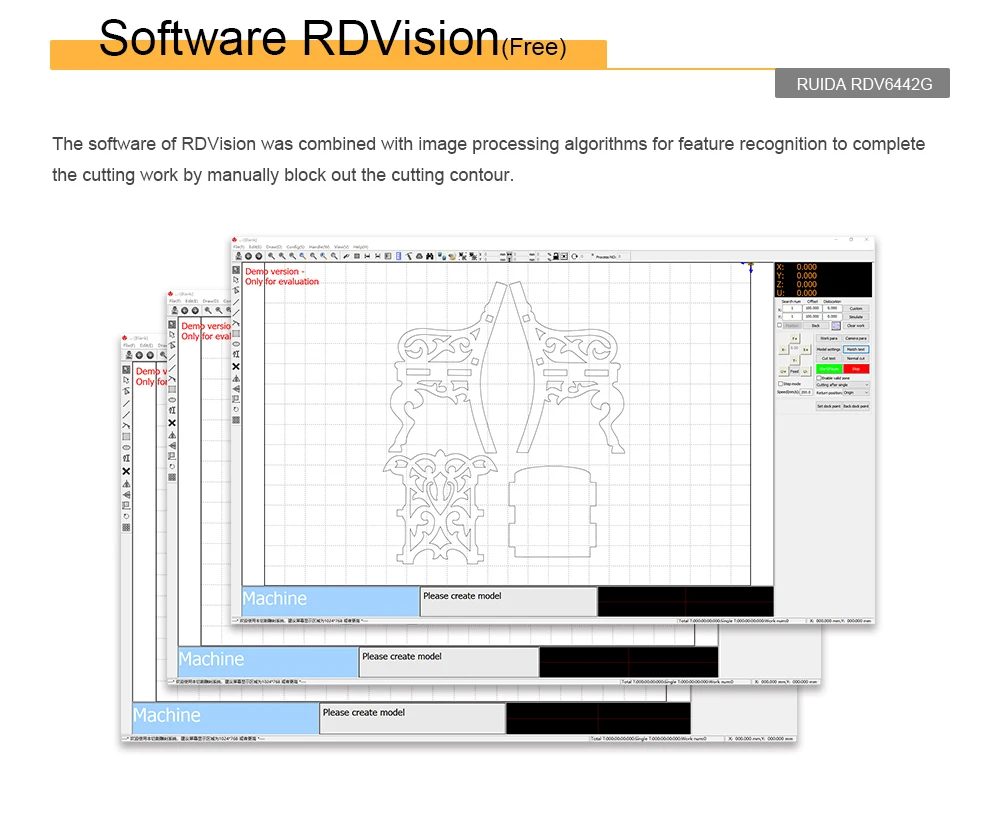
Task: Open the File menu in the middle window
Action: click(175, 300)
